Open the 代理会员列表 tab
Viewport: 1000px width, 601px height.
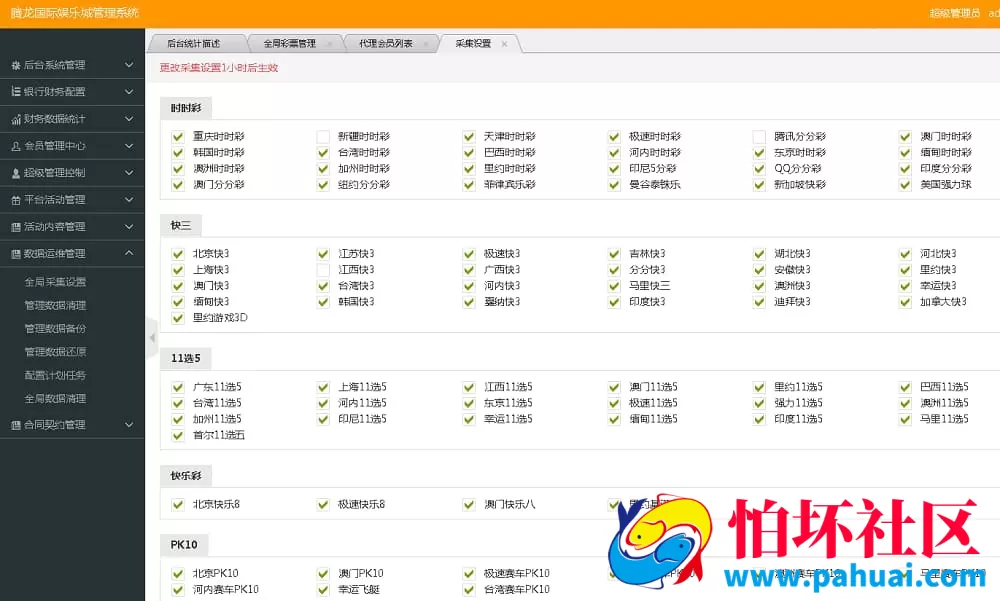point(386,44)
